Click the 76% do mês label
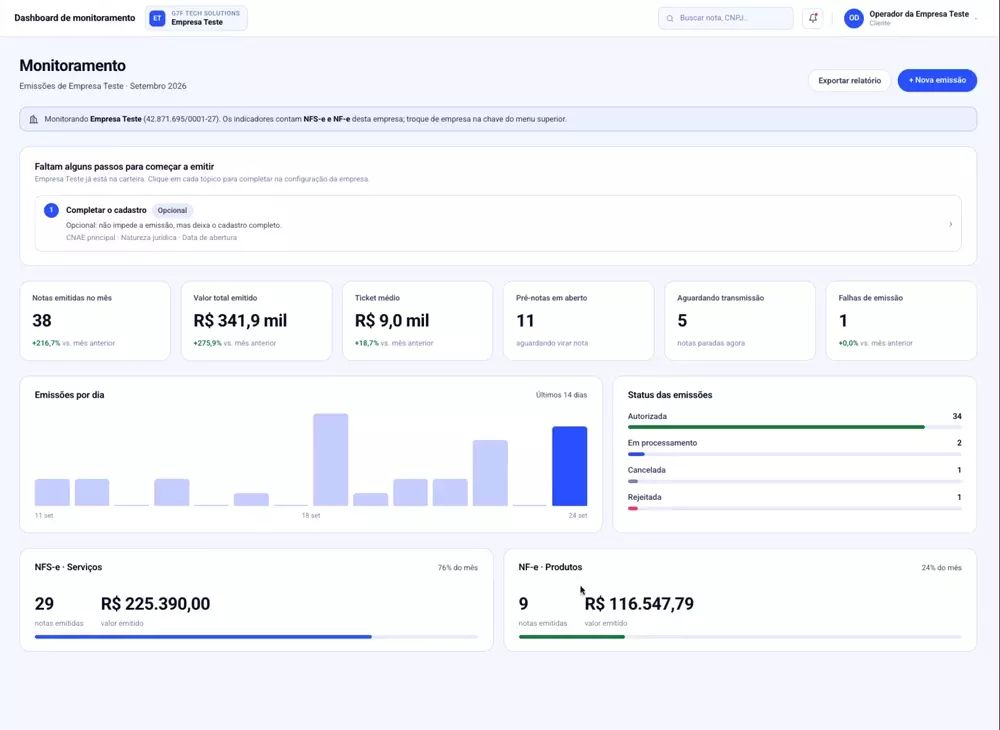1000x730 pixels. (457, 567)
